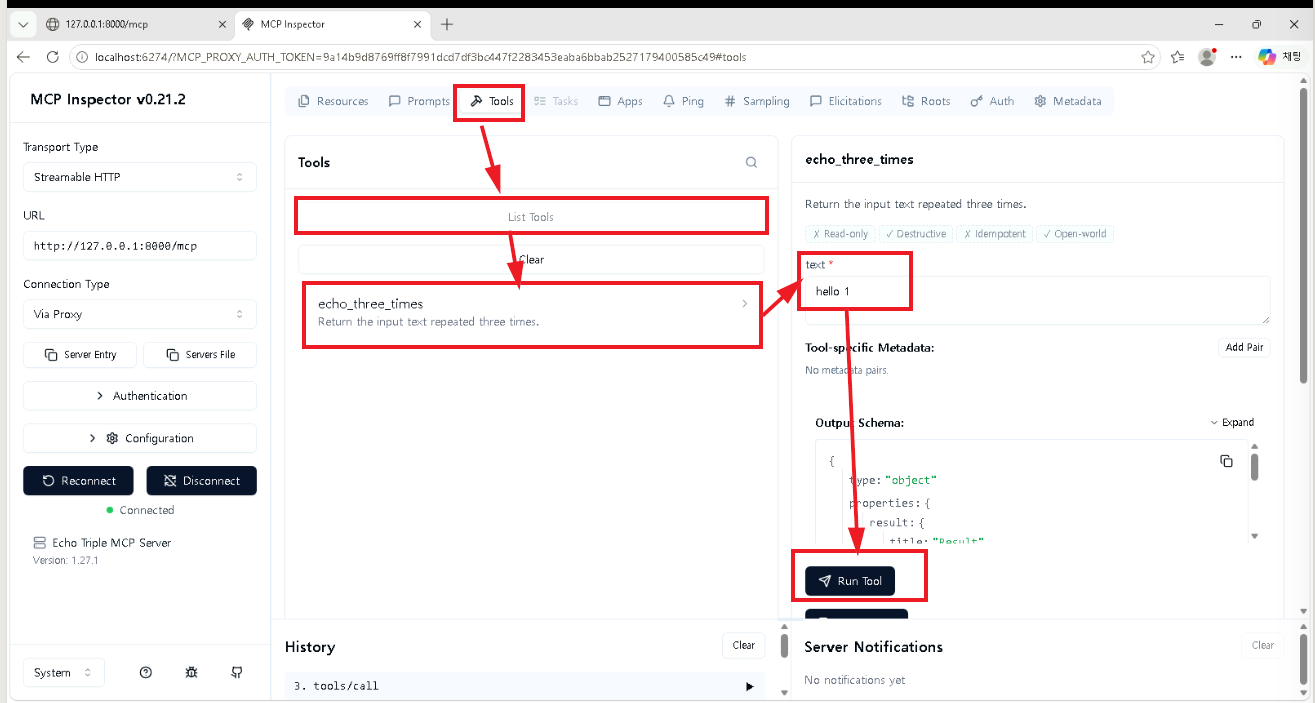
Task: Click the text input with hello 1
Action: click(1037, 300)
